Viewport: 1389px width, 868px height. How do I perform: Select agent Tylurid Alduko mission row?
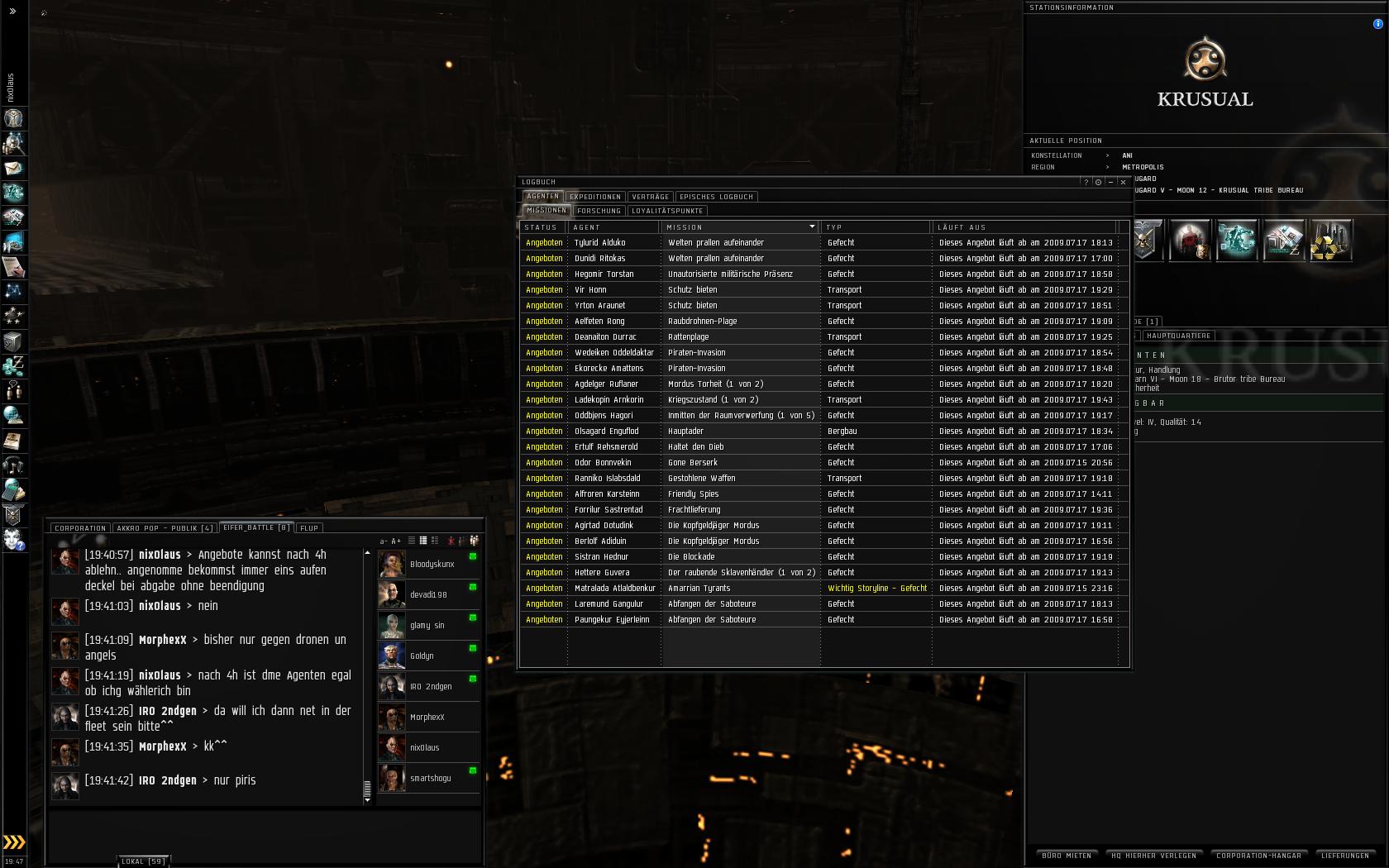pyautogui.click(x=824, y=242)
